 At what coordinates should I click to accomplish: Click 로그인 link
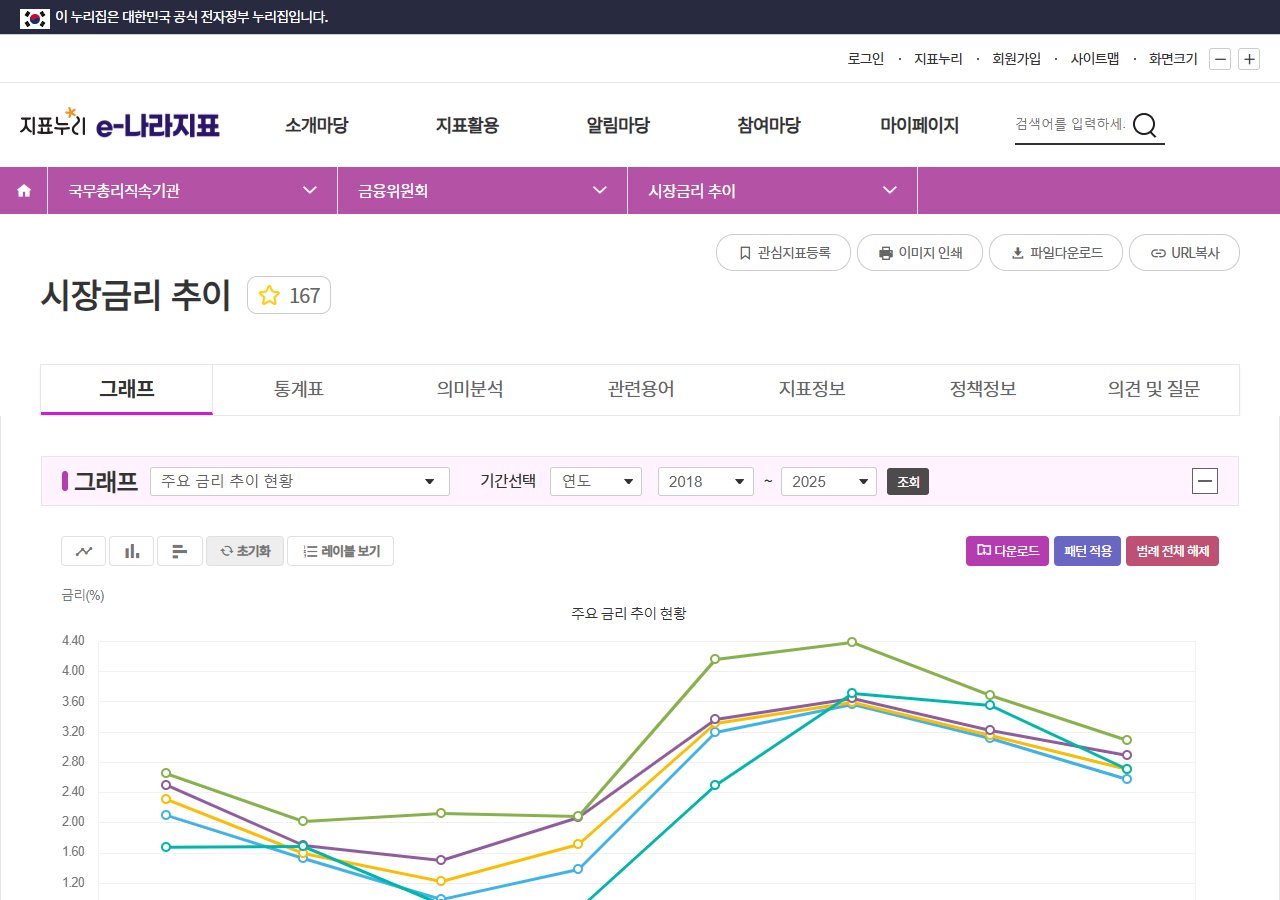866,59
